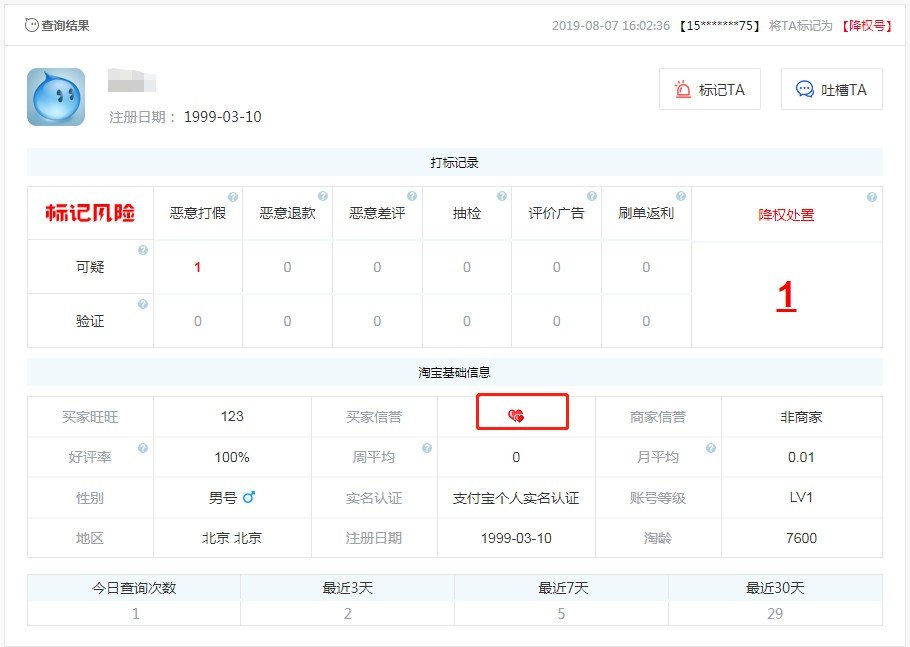Open the big red underlined 1 under 降权处置
This screenshot has height=647, width=910.
coord(786,296)
